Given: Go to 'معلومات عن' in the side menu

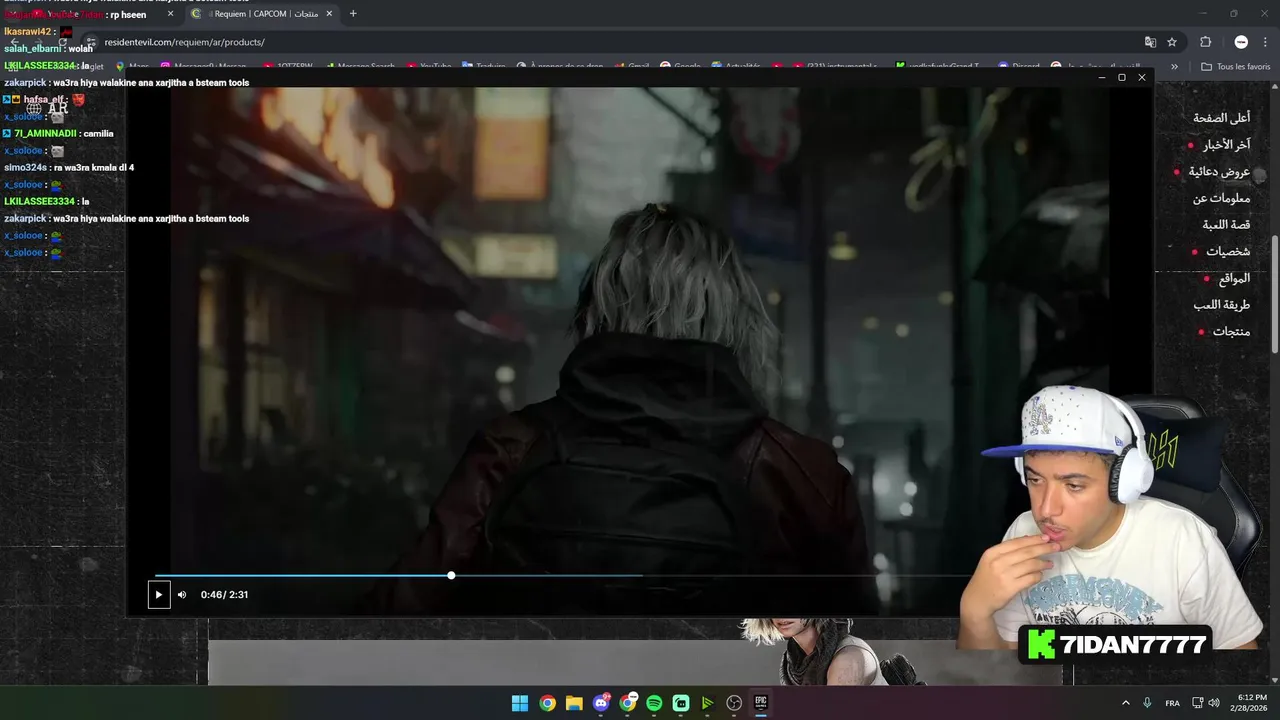Looking at the screenshot, I should coord(1221,198).
